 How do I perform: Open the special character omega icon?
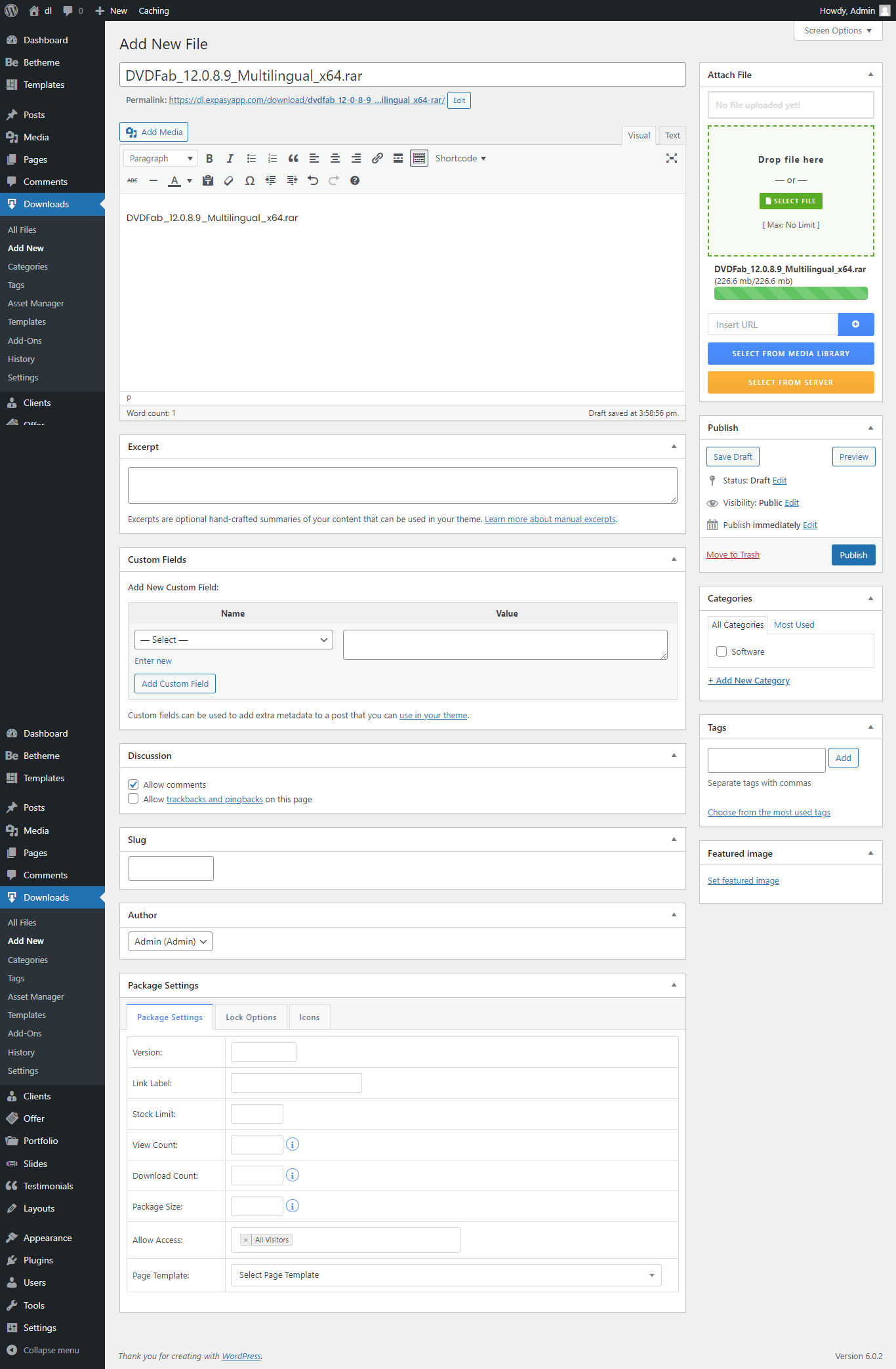(x=250, y=180)
